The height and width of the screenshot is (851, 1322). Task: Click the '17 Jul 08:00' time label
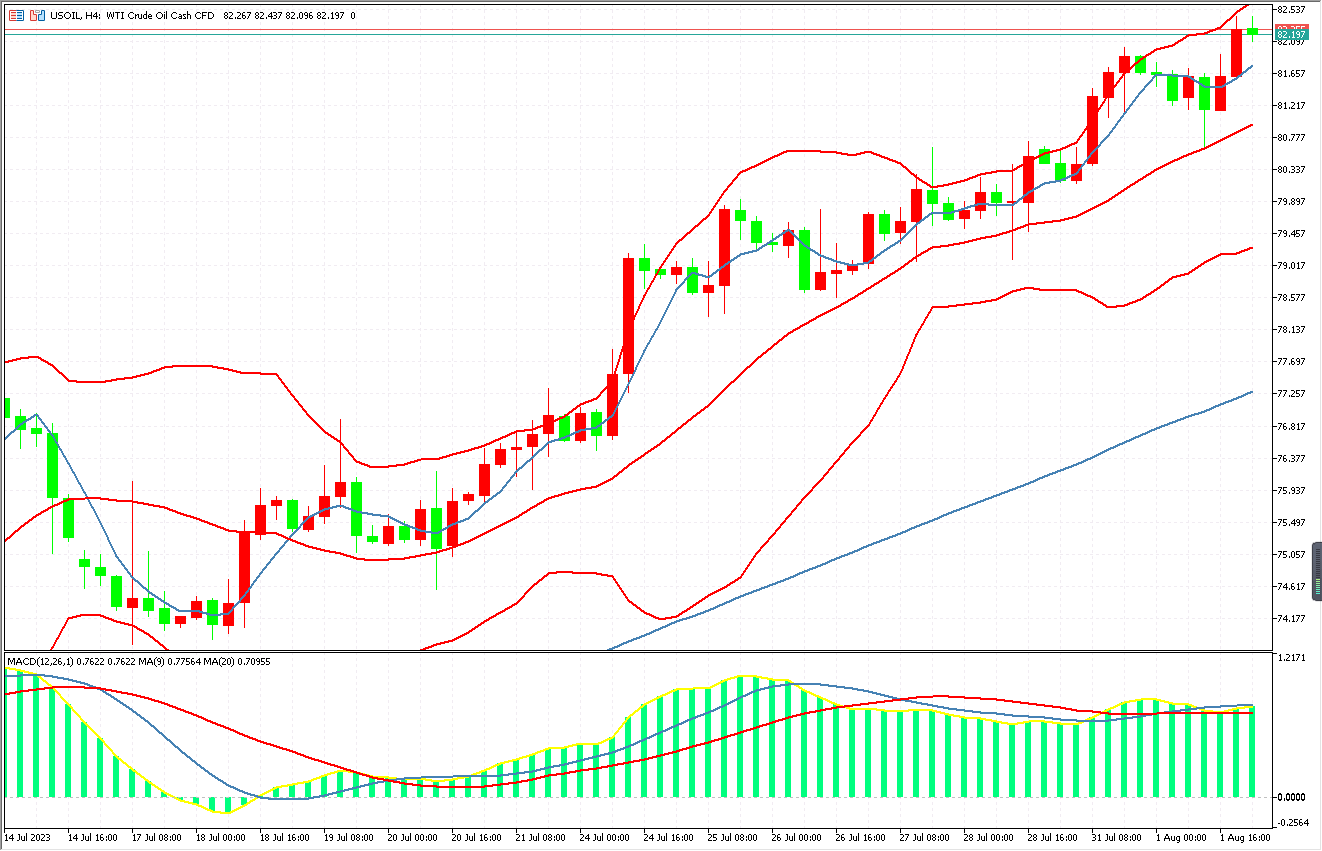point(157,837)
